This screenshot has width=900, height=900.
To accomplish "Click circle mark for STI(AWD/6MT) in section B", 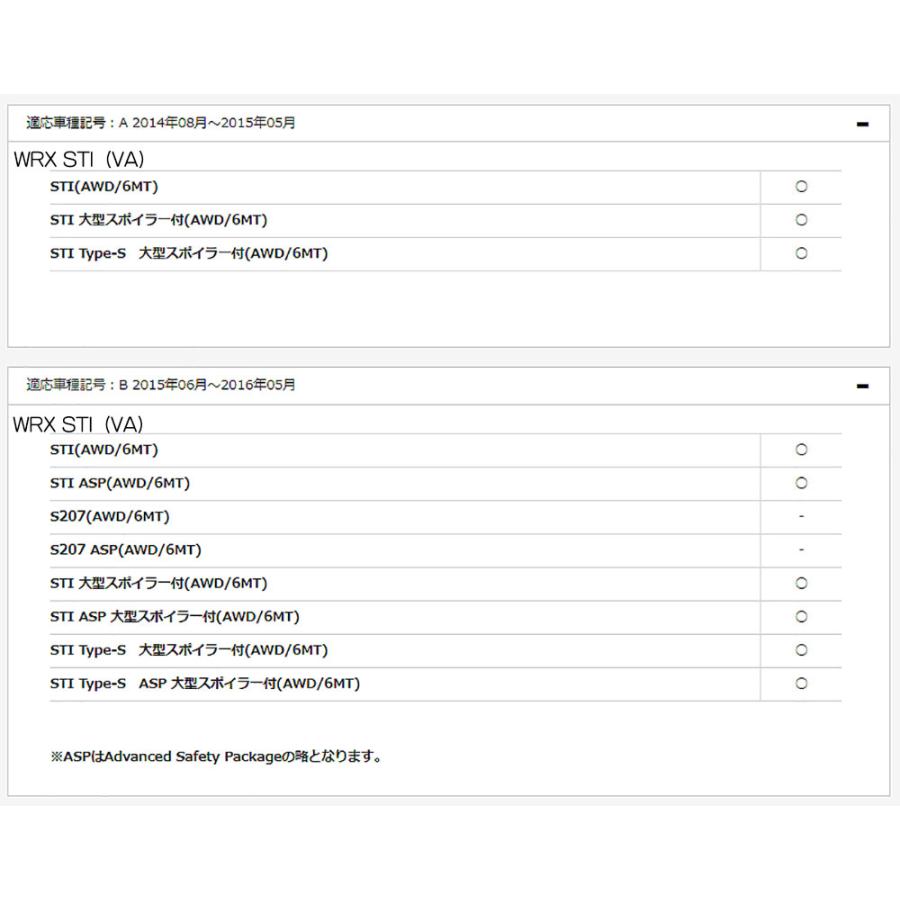I will pos(801,449).
